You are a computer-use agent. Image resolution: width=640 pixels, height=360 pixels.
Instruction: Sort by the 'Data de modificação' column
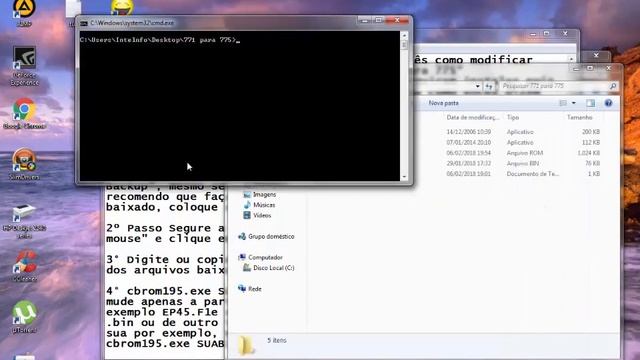[x=473, y=117]
